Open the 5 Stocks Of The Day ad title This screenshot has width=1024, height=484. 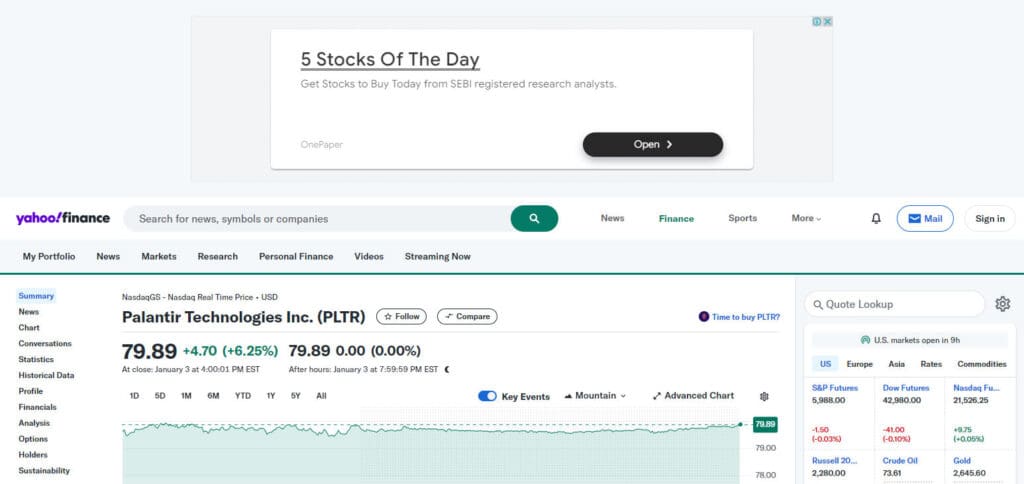[x=390, y=60]
